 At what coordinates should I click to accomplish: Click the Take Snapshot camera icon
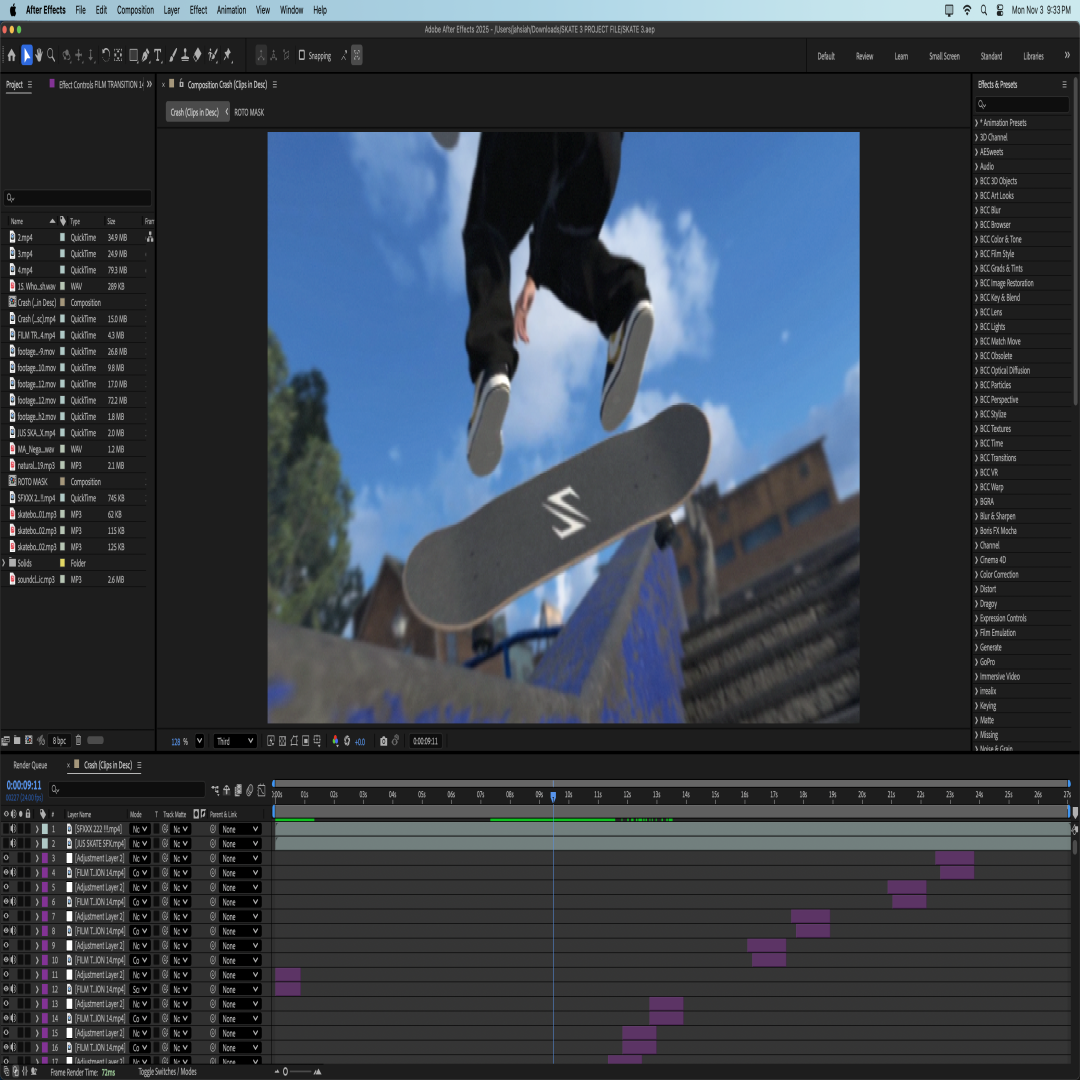point(384,741)
